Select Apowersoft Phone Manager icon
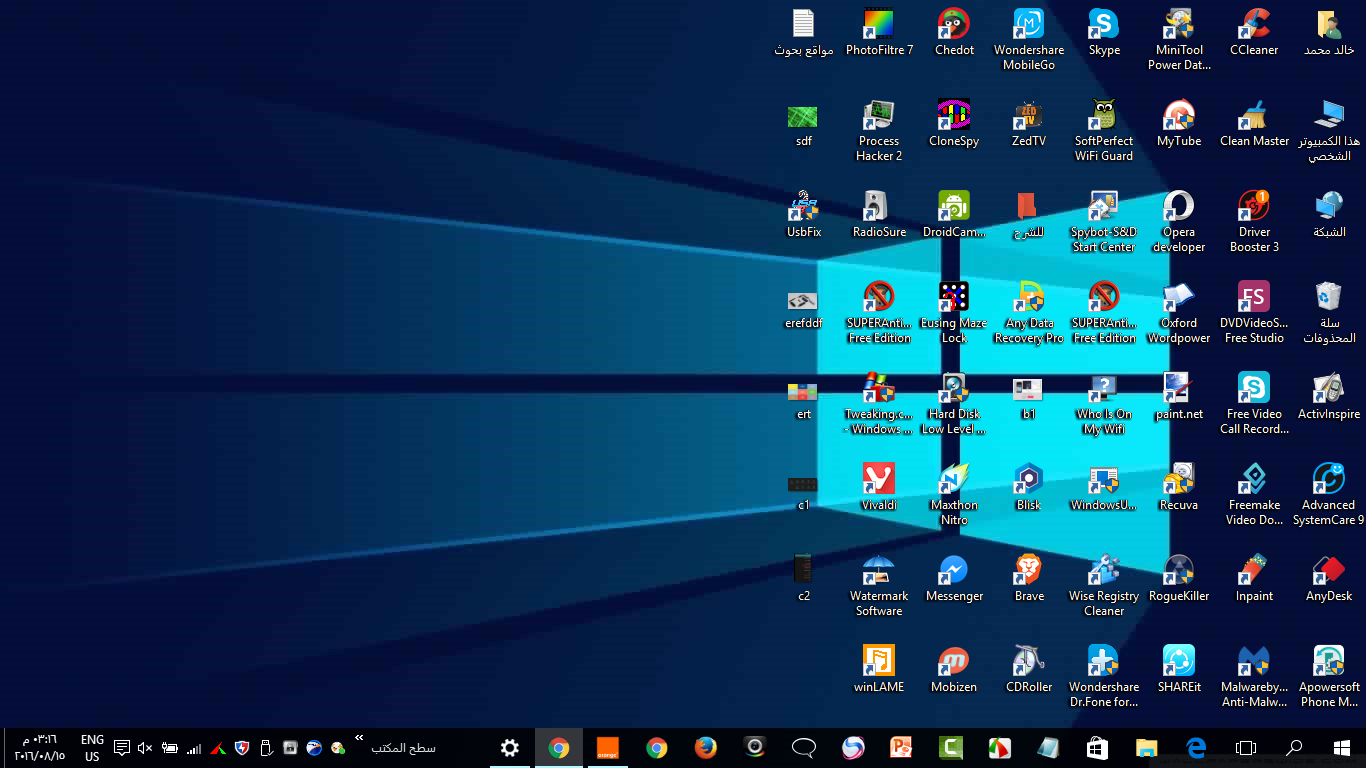Screen dimensions: 1366x768 pyautogui.click(x=1329, y=677)
